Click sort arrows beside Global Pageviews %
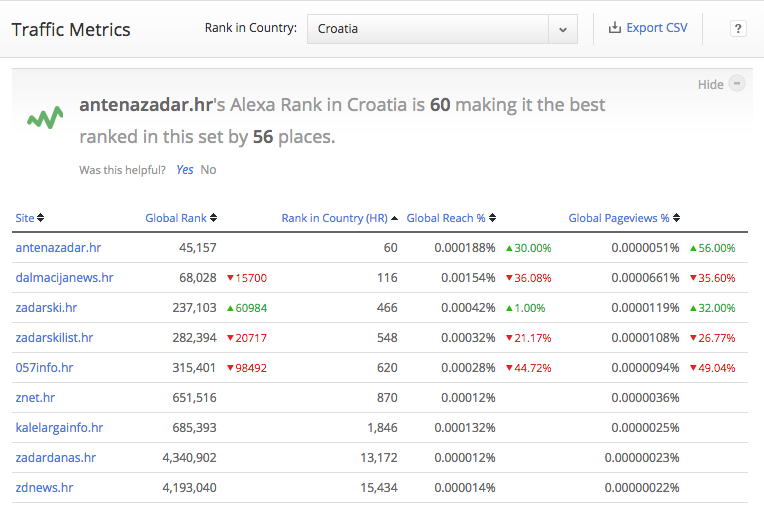 pos(676,218)
